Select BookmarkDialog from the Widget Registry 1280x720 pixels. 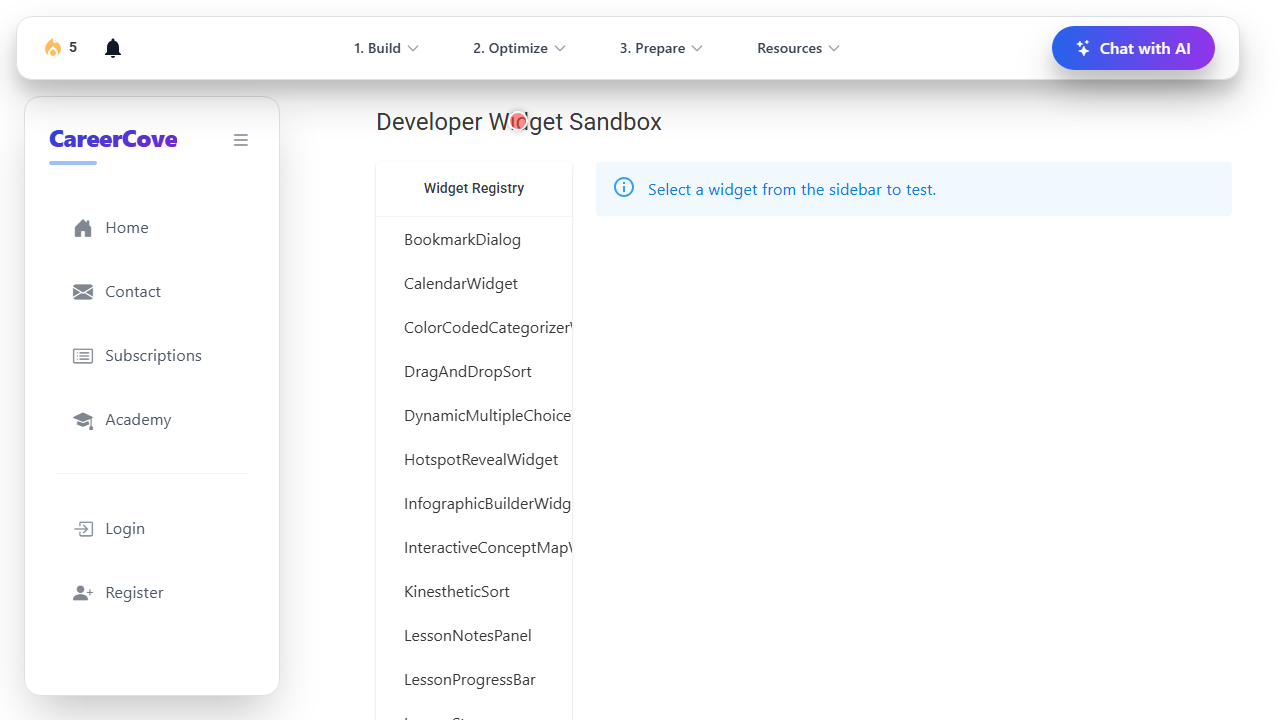coord(474,240)
